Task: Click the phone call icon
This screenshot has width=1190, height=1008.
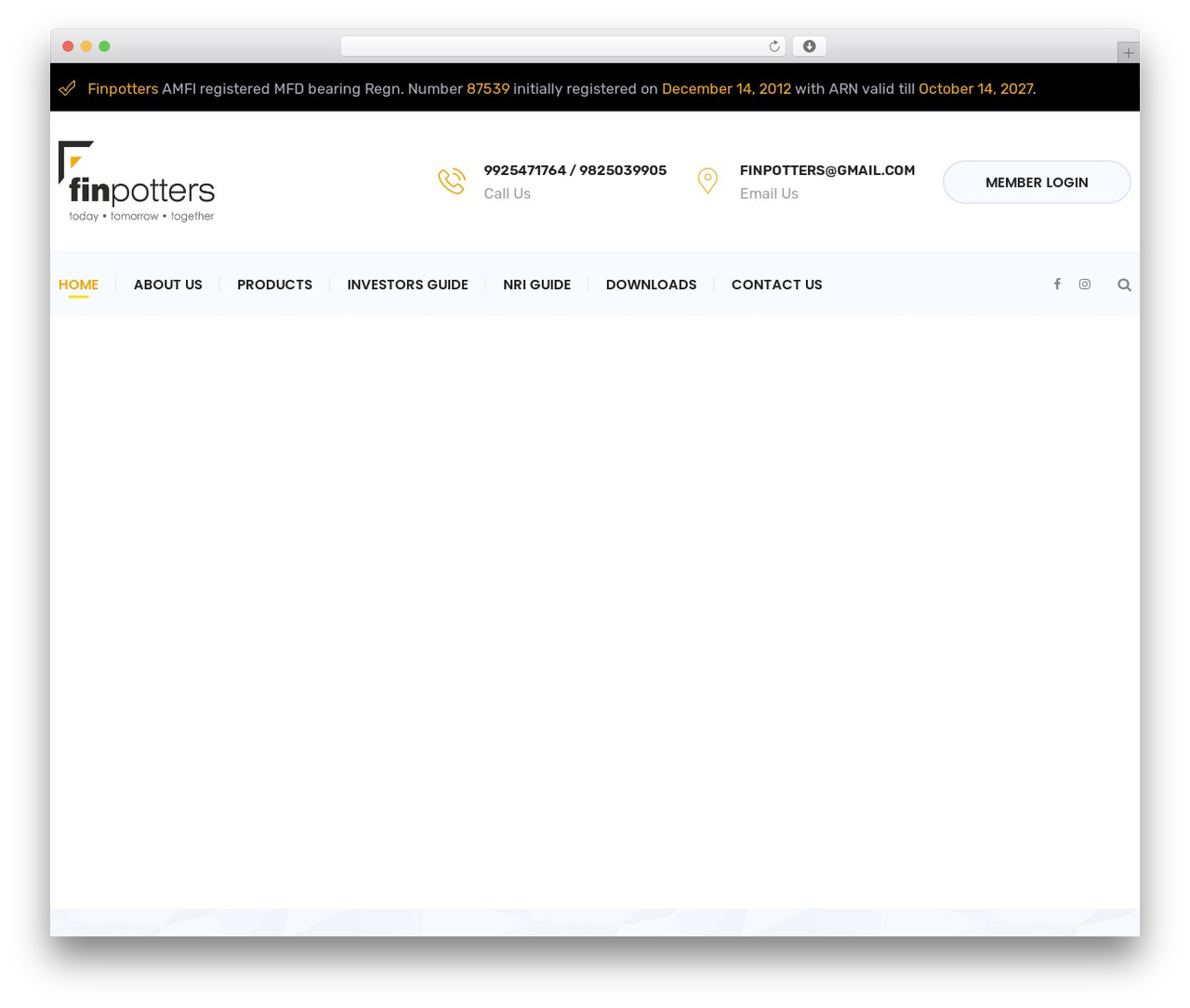Action: point(452,180)
